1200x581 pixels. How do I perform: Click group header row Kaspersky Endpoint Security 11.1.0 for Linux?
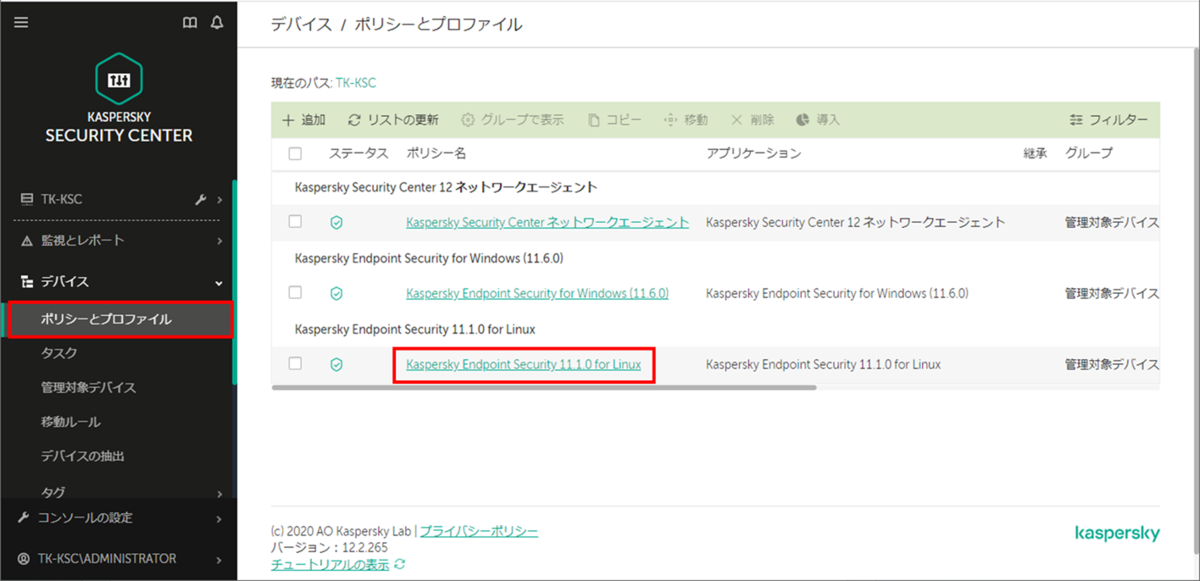coord(715,328)
